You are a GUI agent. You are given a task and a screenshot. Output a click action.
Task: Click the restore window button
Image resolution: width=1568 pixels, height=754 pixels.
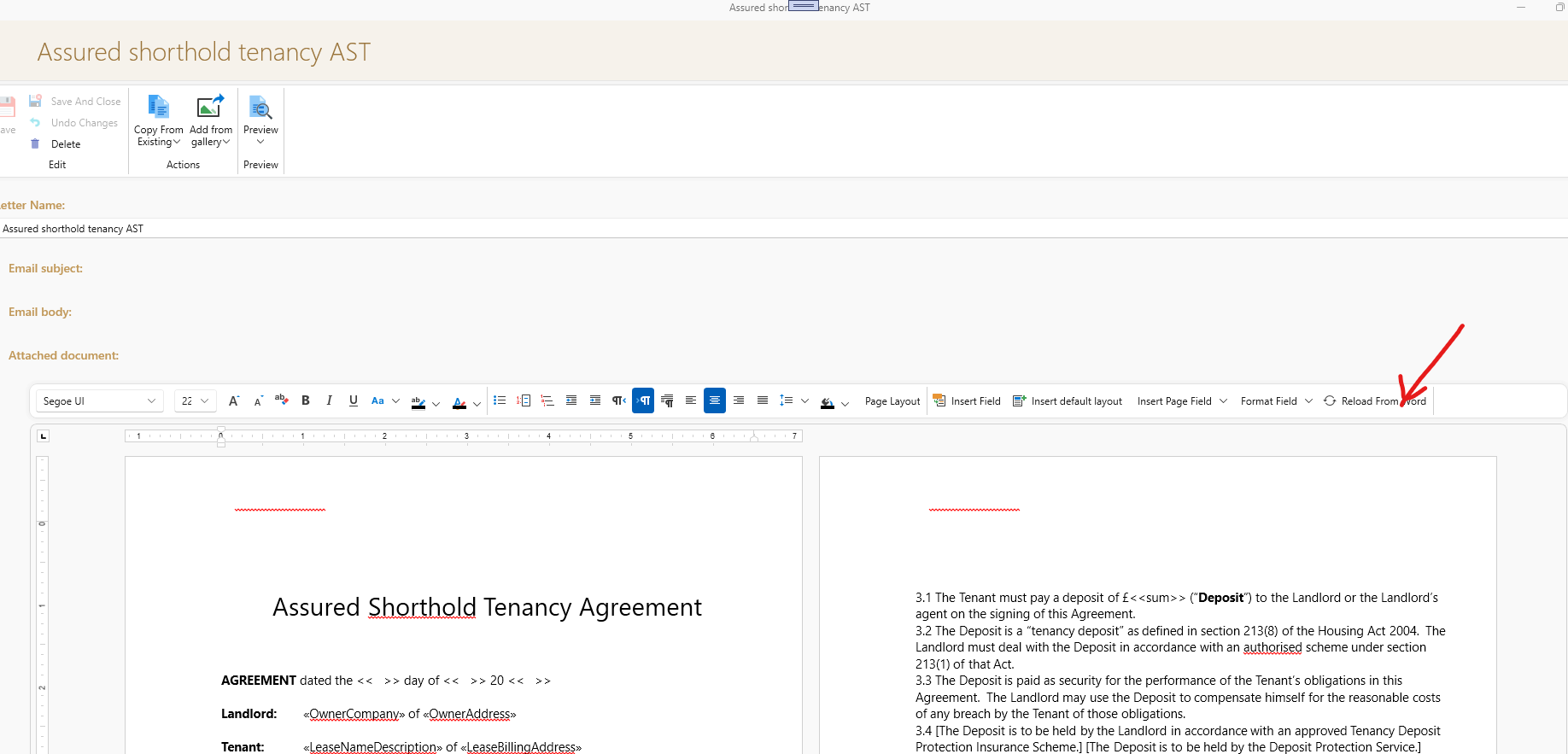coord(1559,8)
